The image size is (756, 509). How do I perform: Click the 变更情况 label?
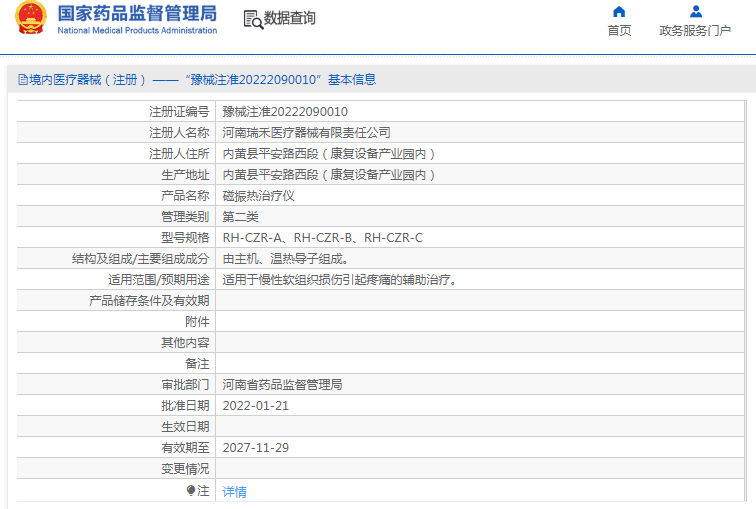(x=185, y=469)
